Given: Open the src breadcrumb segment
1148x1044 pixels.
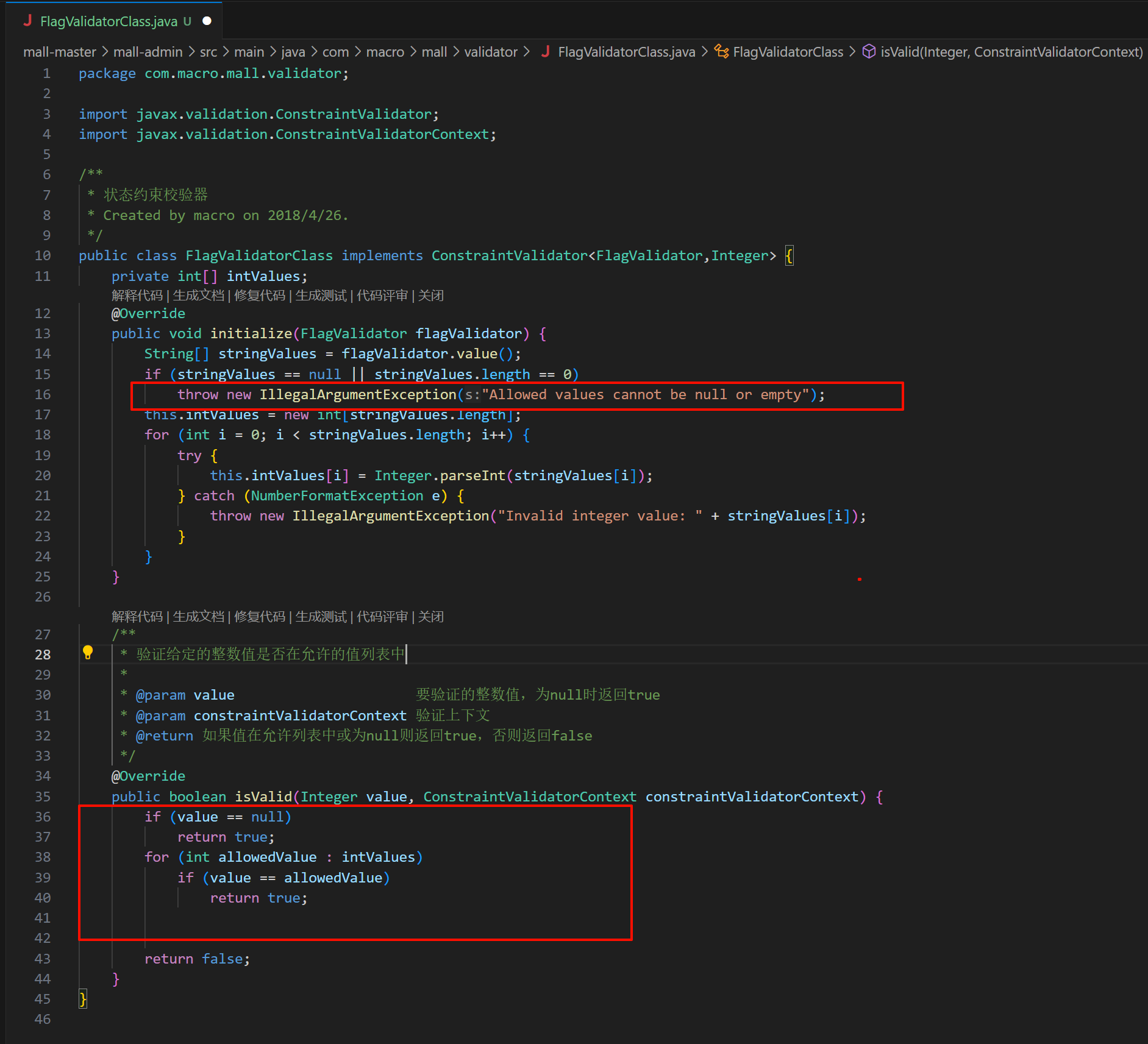Looking at the screenshot, I should [208, 52].
